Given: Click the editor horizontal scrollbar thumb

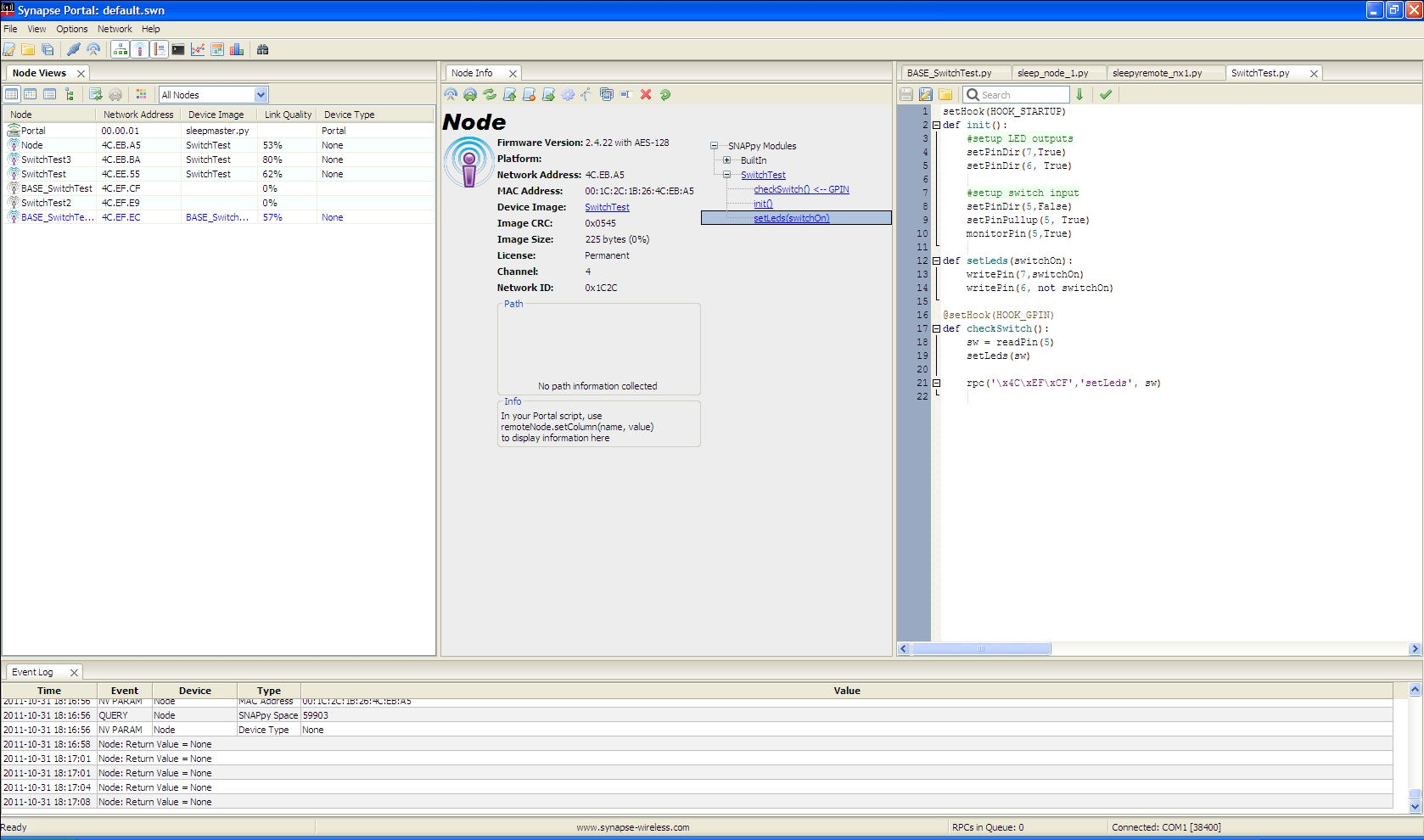Looking at the screenshot, I should pyautogui.click(x=981, y=649).
